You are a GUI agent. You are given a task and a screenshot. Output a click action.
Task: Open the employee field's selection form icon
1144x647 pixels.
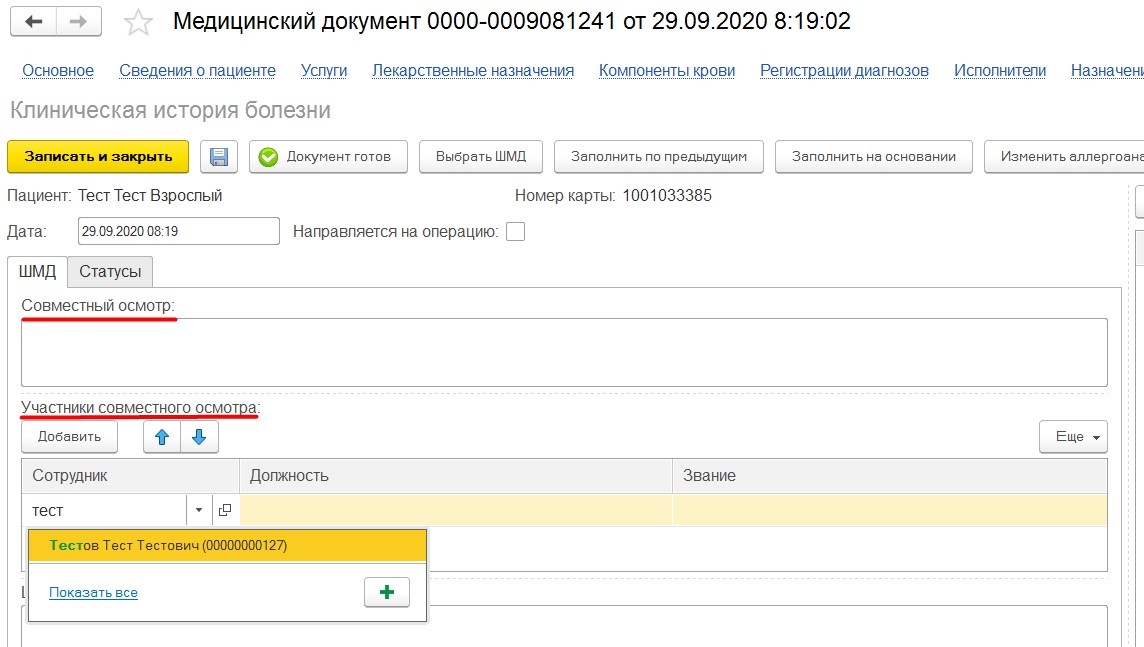pyautogui.click(x=225, y=510)
